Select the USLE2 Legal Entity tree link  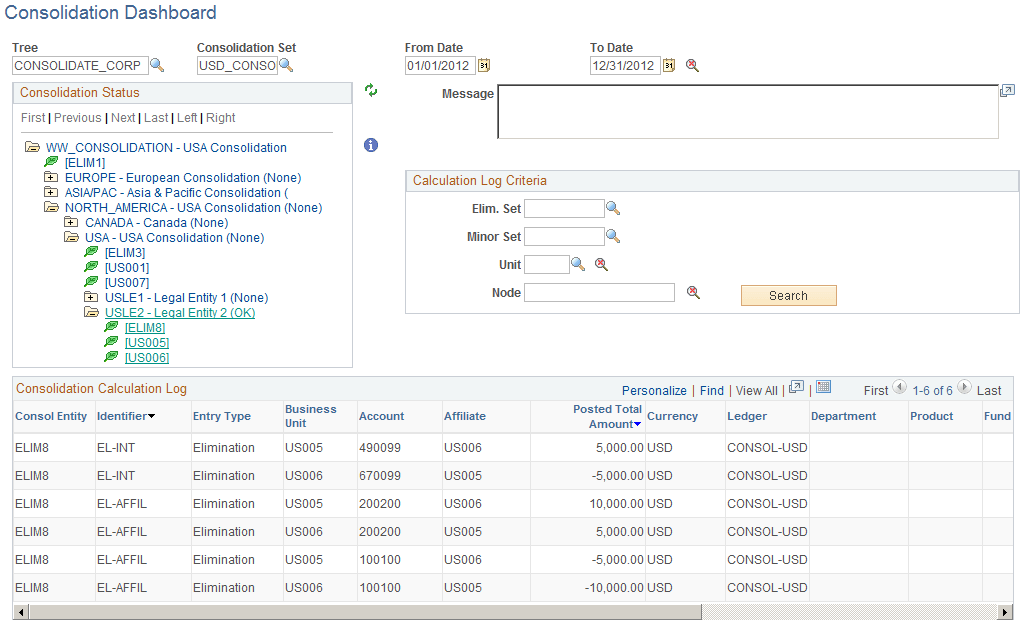(180, 312)
